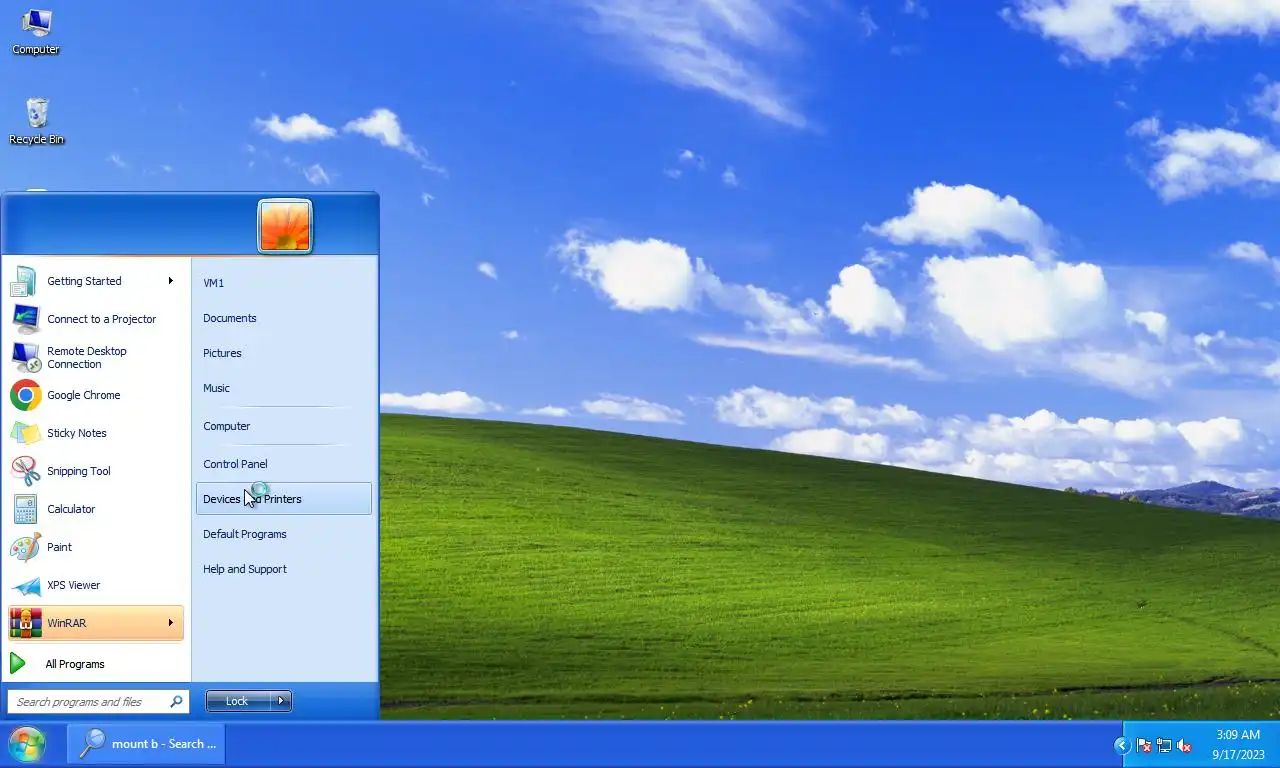Switch to mount b Search taskbar window

(x=146, y=744)
